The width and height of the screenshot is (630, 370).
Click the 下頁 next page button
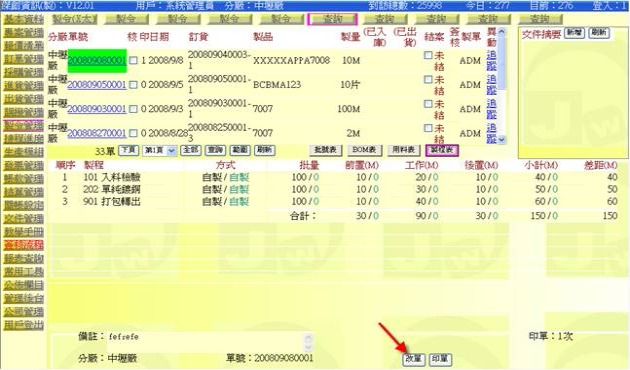click(x=129, y=151)
